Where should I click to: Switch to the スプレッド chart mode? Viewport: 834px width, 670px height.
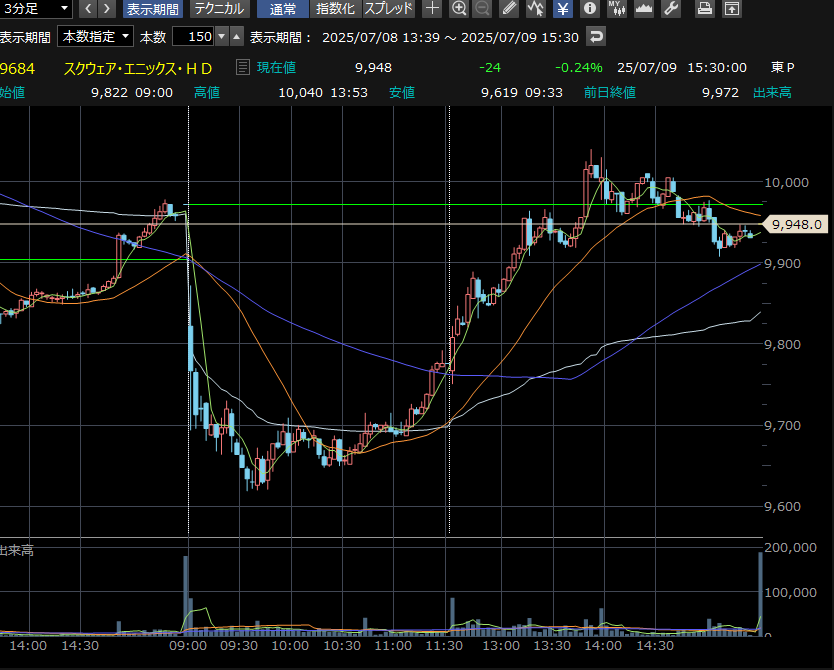tap(388, 9)
